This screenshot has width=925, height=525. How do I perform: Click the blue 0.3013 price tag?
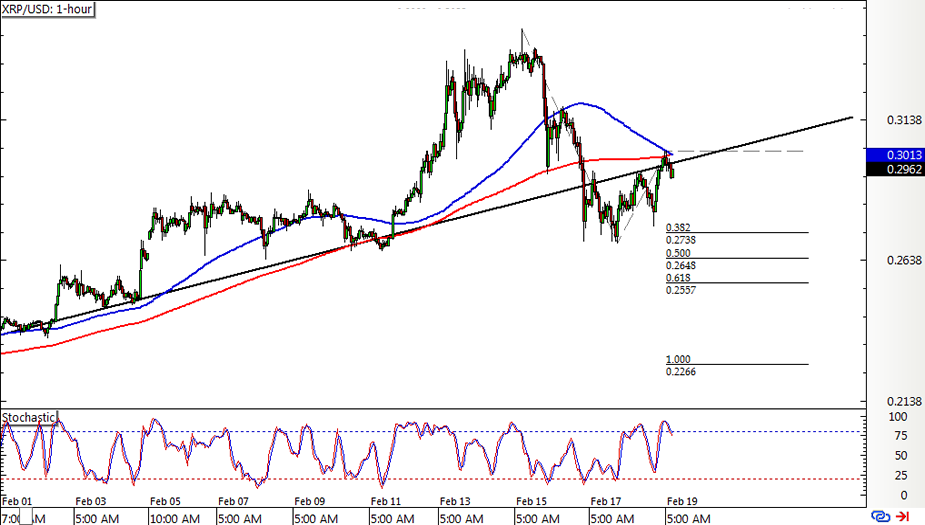(x=894, y=155)
